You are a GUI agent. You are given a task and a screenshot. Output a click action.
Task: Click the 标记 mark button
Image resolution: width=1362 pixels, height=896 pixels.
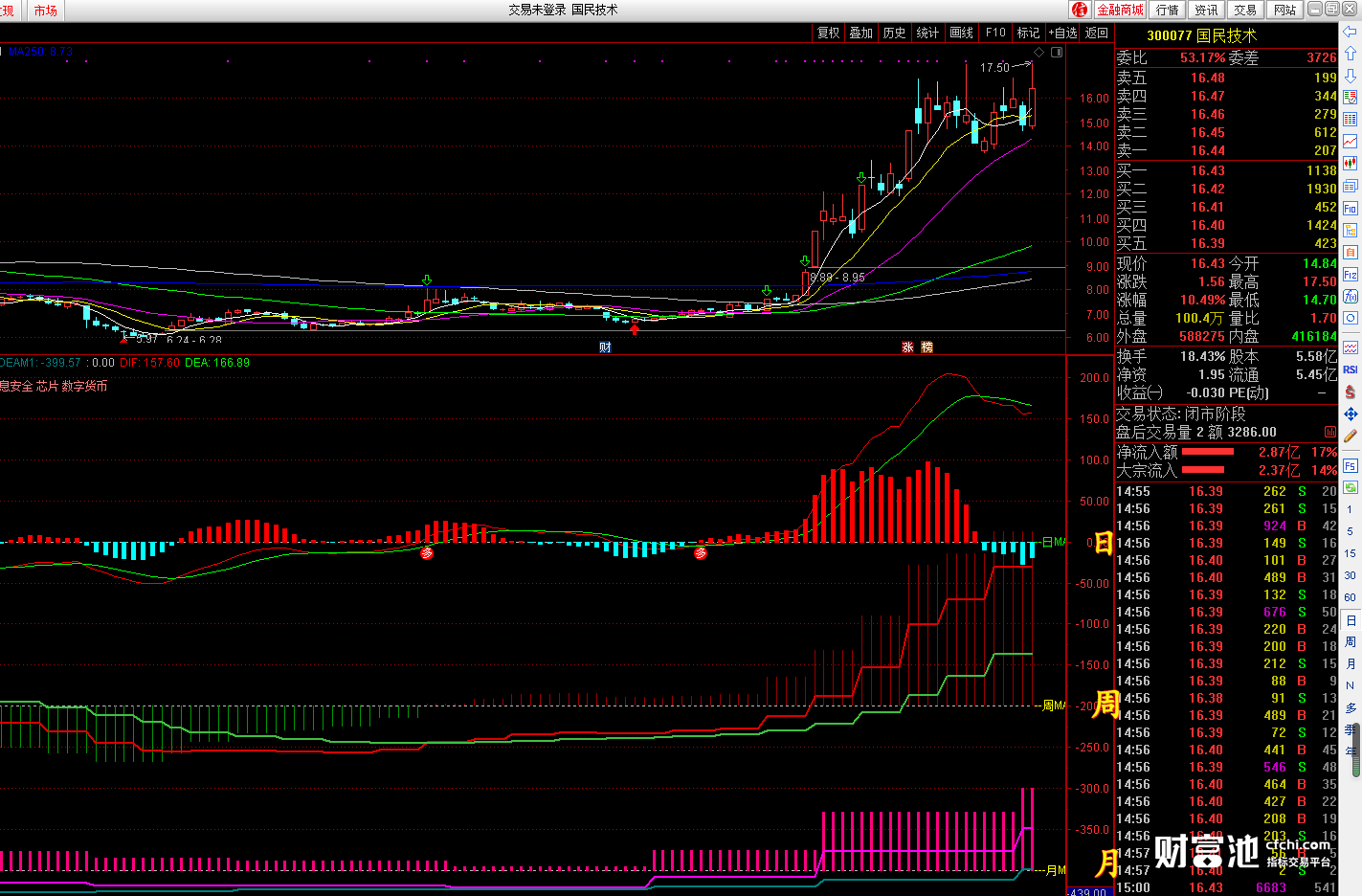(x=1029, y=33)
